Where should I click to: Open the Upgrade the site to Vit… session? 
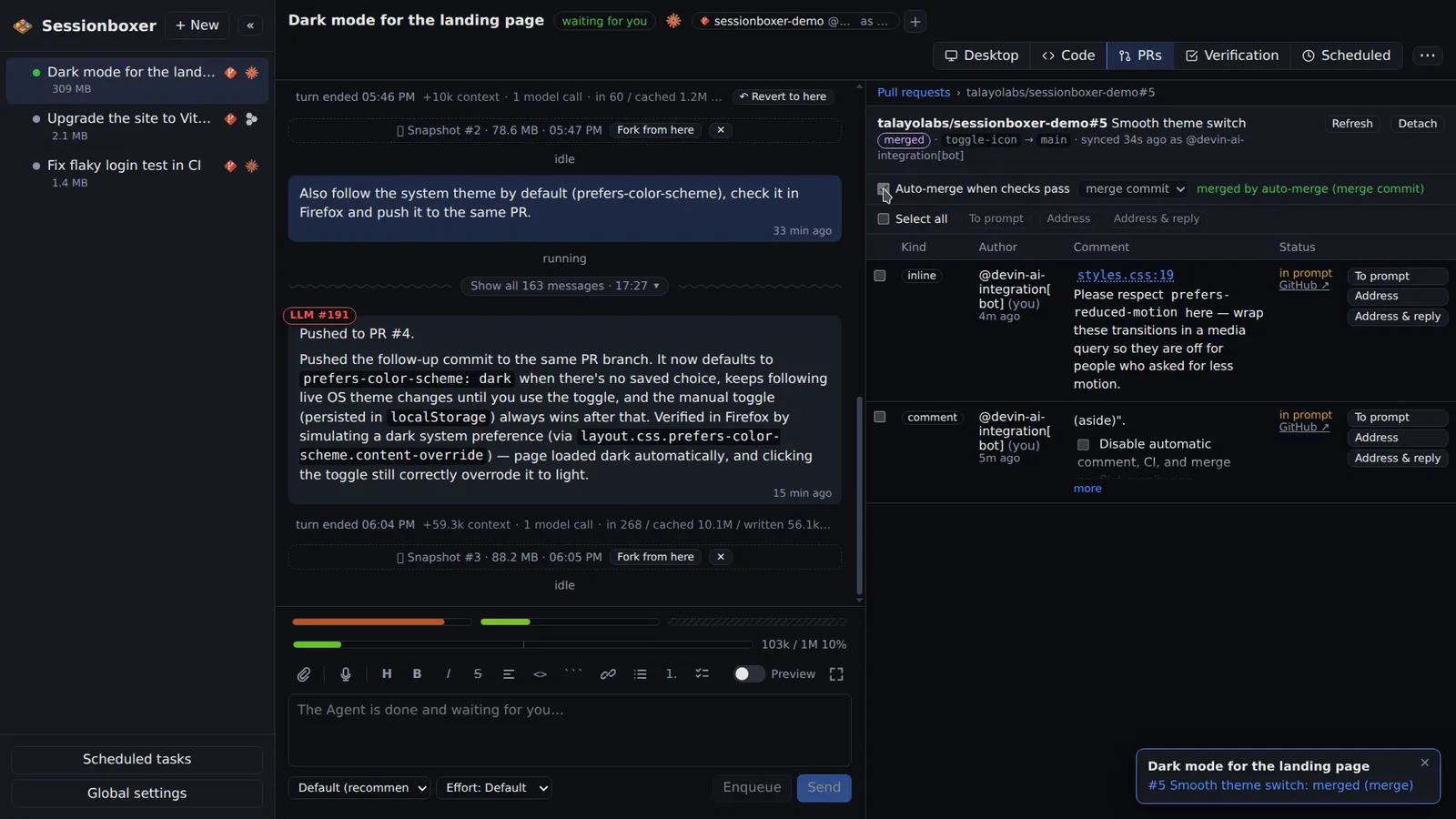pos(137,126)
